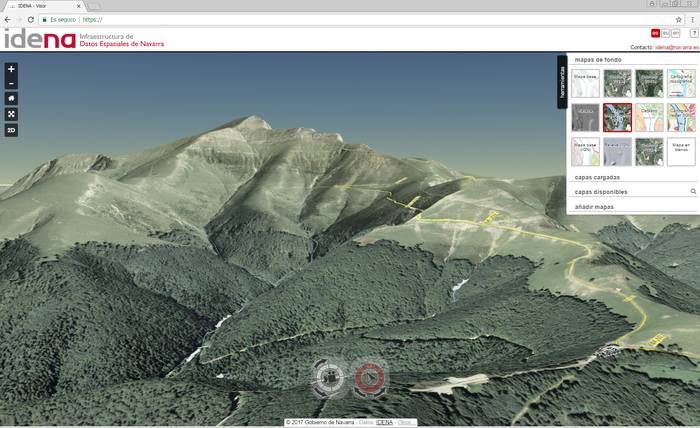Reset map to home extent
Image resolution: width=700 pixels, height=428 pixels.
click(11, 99)
